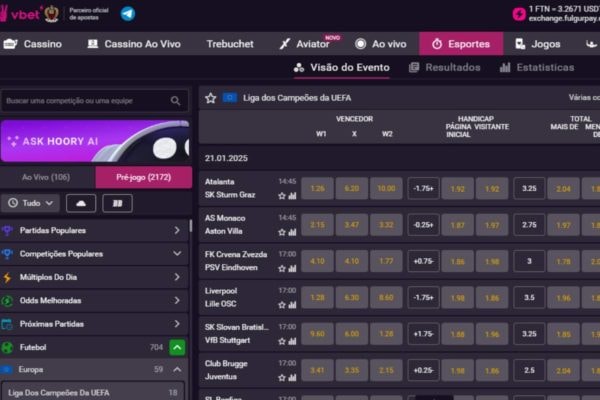This screenshot has width=600, height=400.
Task: Open statistics for Club Brugge vs Juventus
Action: (292, 378)
